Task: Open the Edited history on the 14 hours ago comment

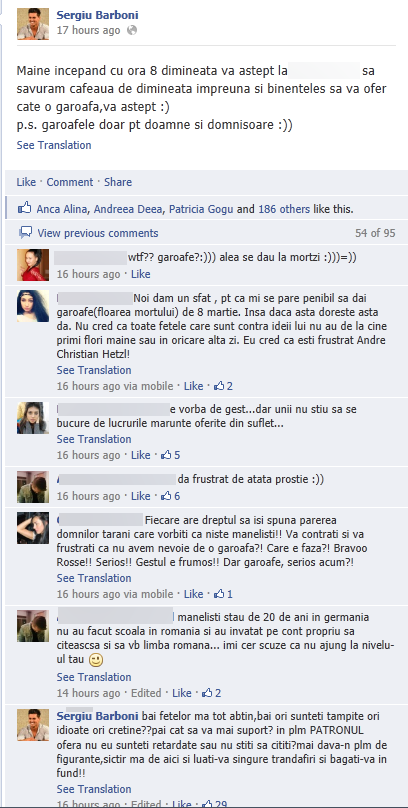Action: (146, 693)
